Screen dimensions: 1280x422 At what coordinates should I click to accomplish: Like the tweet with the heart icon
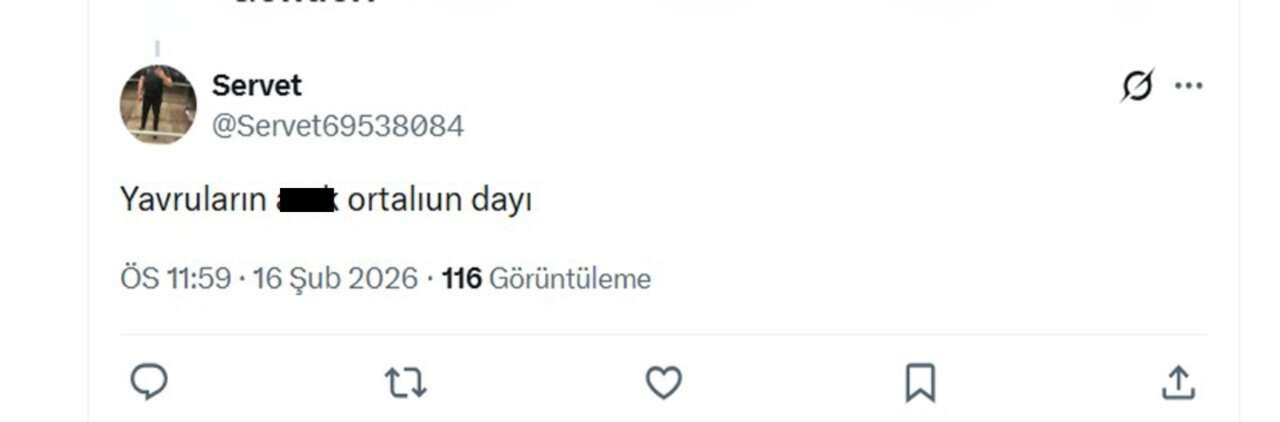663,382
